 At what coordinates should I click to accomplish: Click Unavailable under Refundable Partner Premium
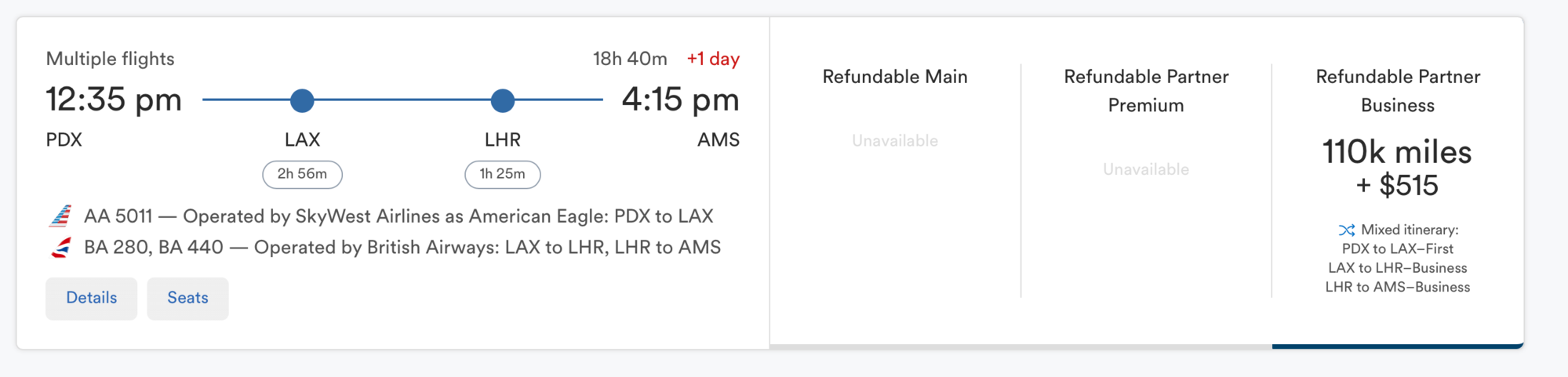point(1145,169)
